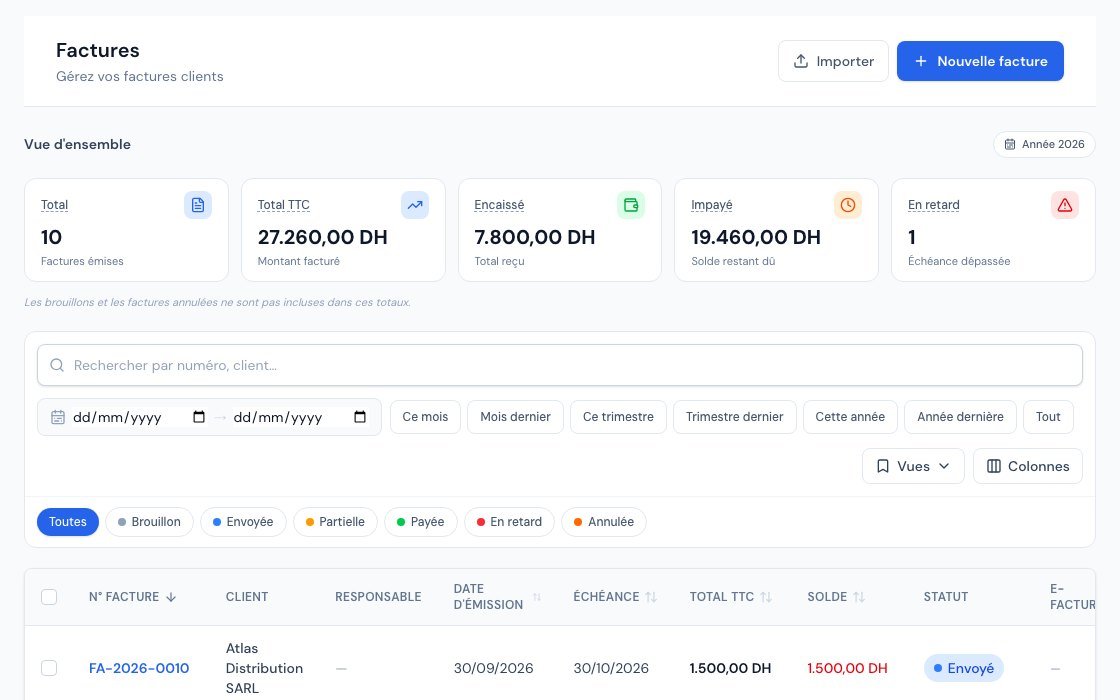Filter invoices by Brouillon status

coord(149,522)
